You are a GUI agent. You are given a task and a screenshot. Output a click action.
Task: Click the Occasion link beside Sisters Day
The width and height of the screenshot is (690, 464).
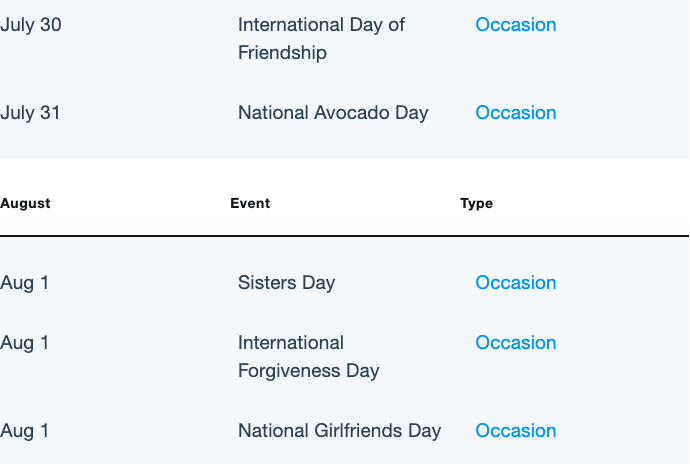coord(515,283)
